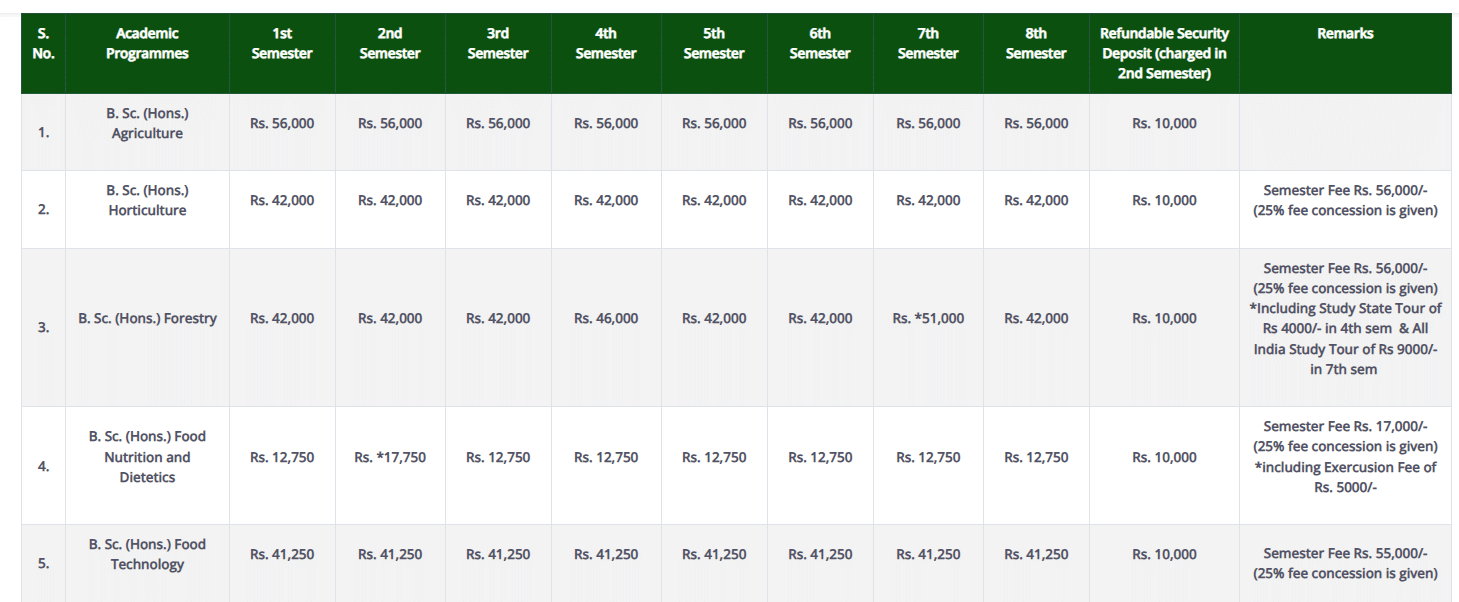Screen dimensions: 1459x602
Task: Click the Nutrition 2nd semester Rs. *17,750 fee
Action: point(390,458)
